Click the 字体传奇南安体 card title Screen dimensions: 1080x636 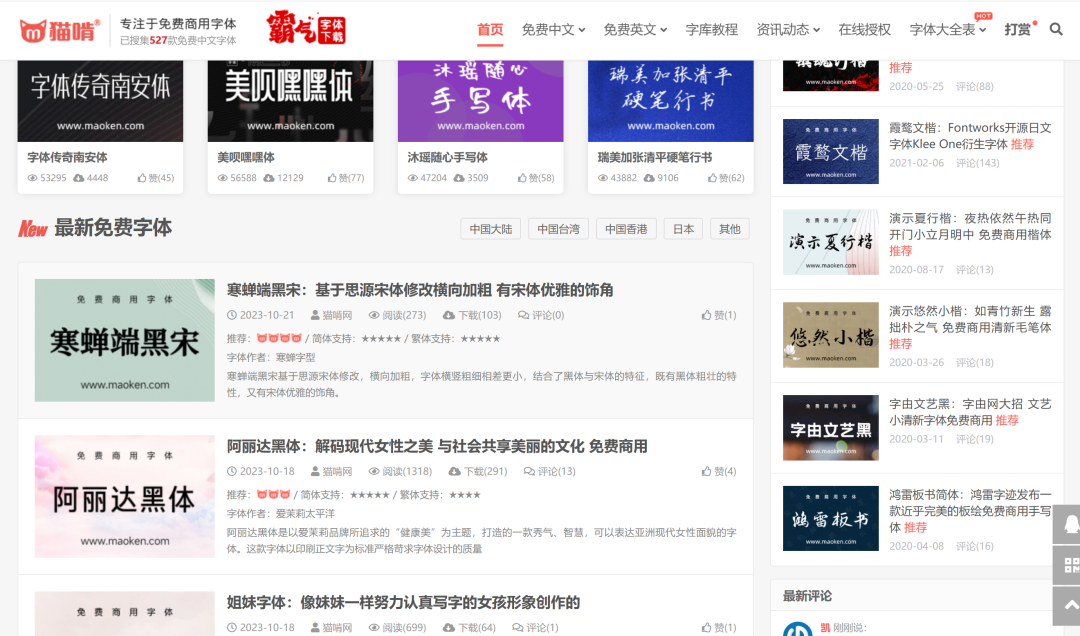[68, 157]
